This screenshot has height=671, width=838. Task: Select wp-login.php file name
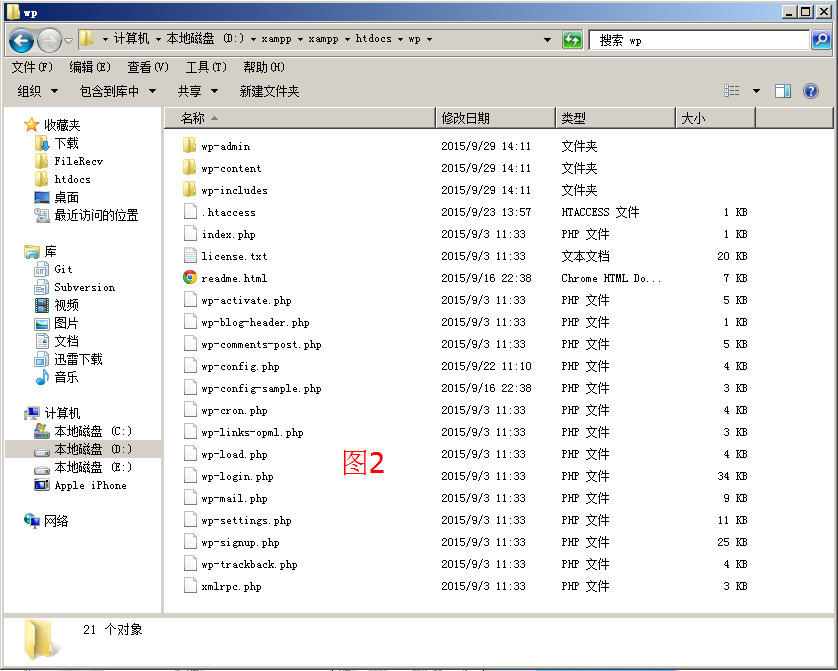pos(237,477)
